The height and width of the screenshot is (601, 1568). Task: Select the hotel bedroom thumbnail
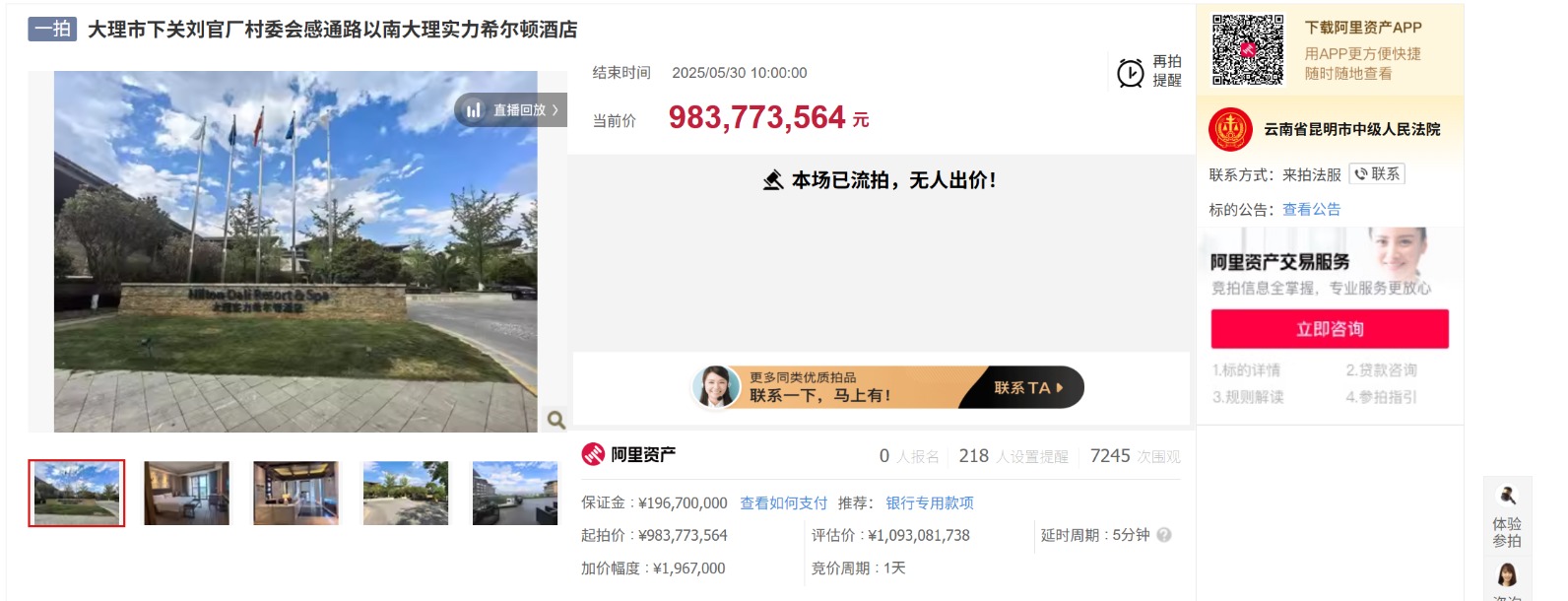point(186,493)
